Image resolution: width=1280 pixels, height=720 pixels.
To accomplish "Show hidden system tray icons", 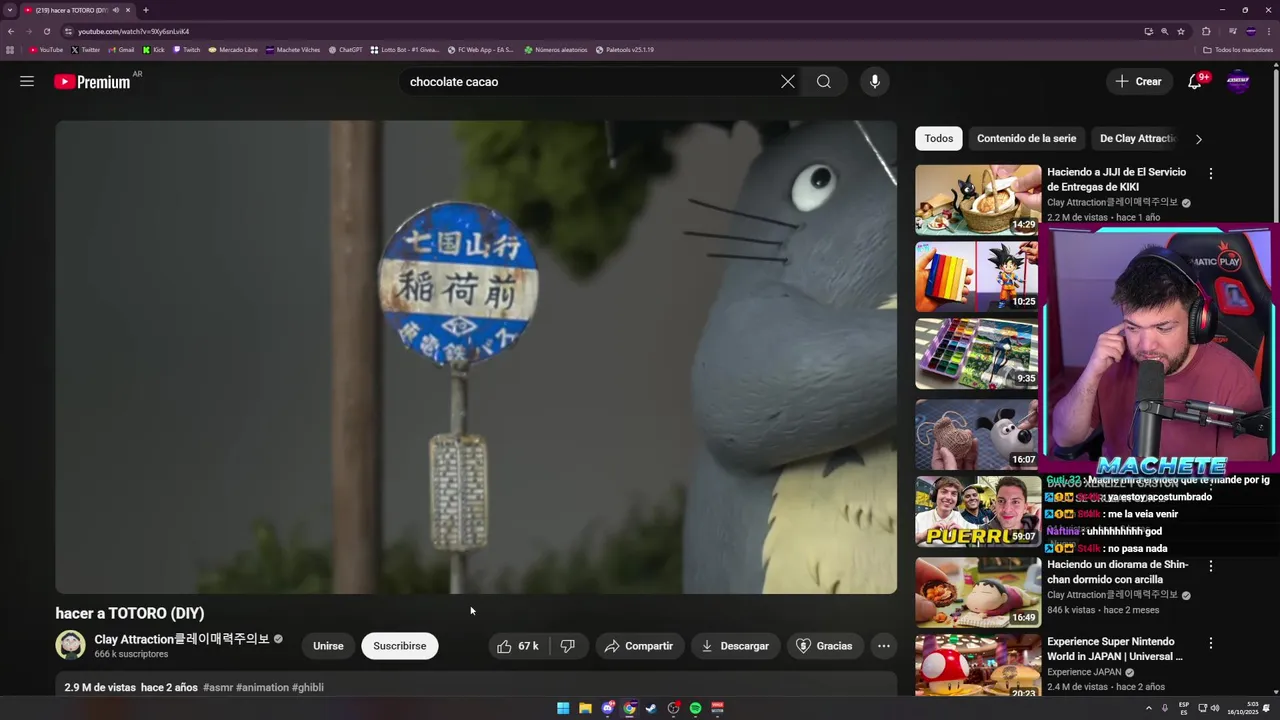I will point(1149,708).
